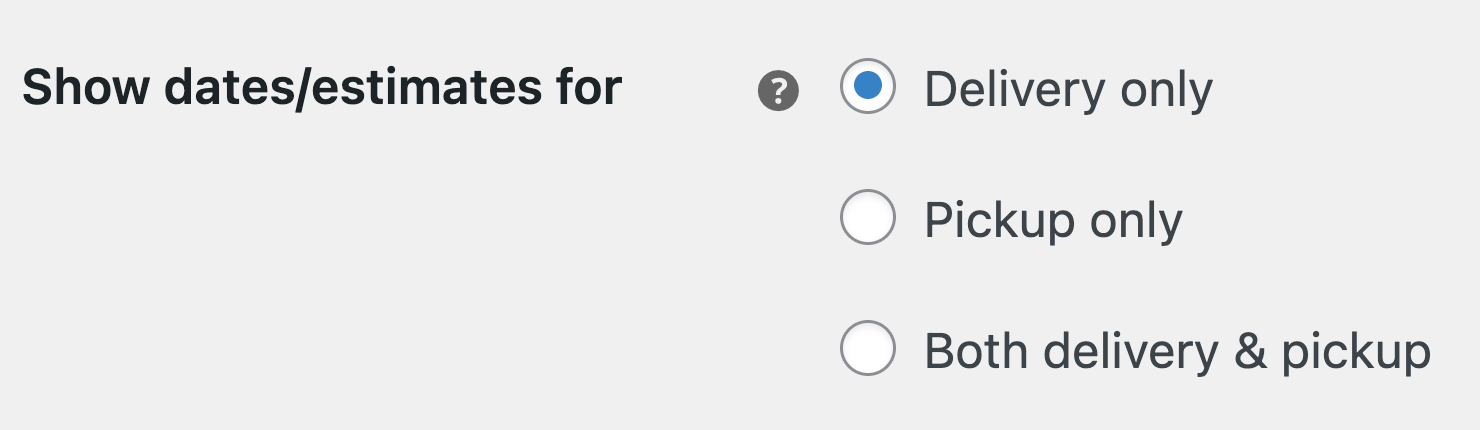Select the "Pickup only" radio button

tap(867, 217)
